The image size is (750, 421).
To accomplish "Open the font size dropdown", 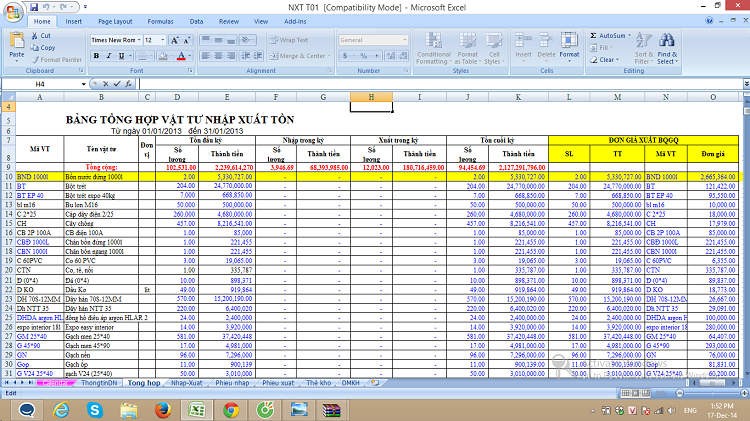I will [x=163, y=40].
